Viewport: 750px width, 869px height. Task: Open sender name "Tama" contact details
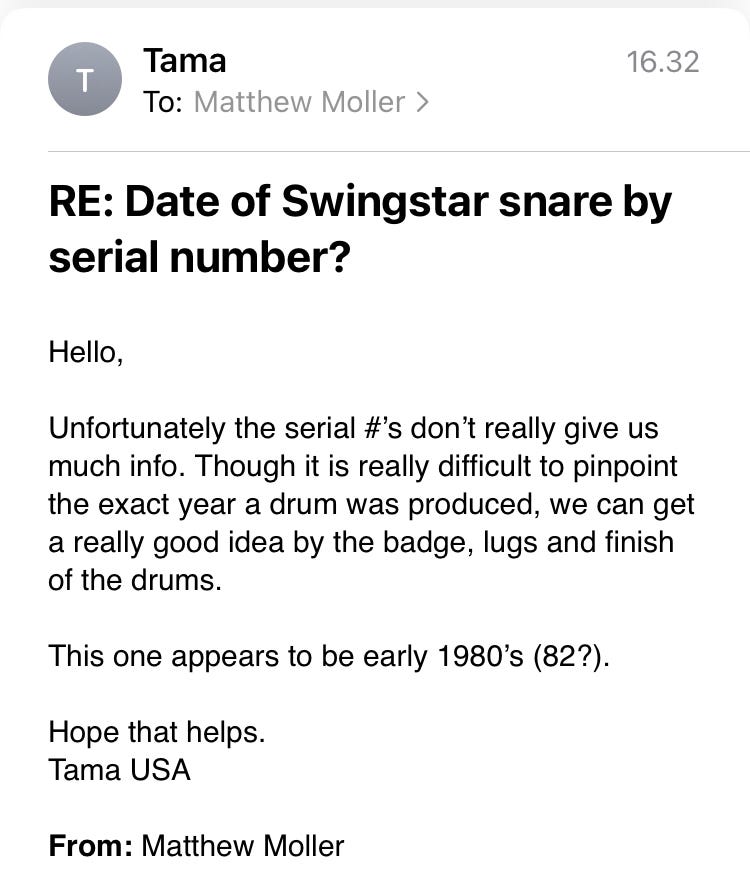point(185,60)
